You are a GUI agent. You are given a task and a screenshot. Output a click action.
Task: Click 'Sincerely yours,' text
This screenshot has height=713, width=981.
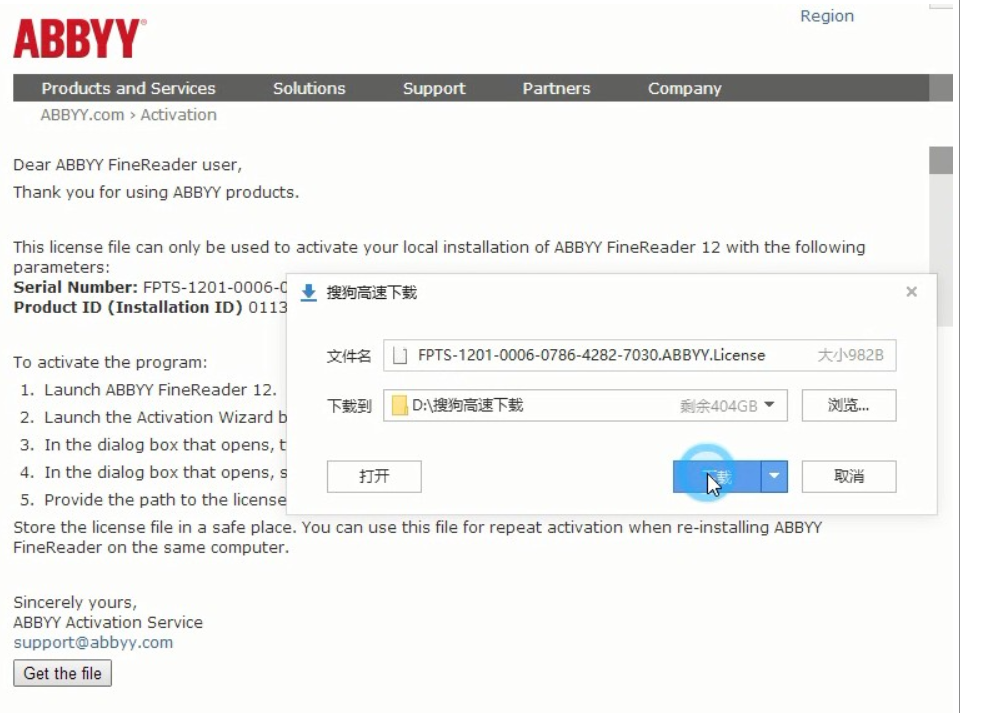[75, 602]
